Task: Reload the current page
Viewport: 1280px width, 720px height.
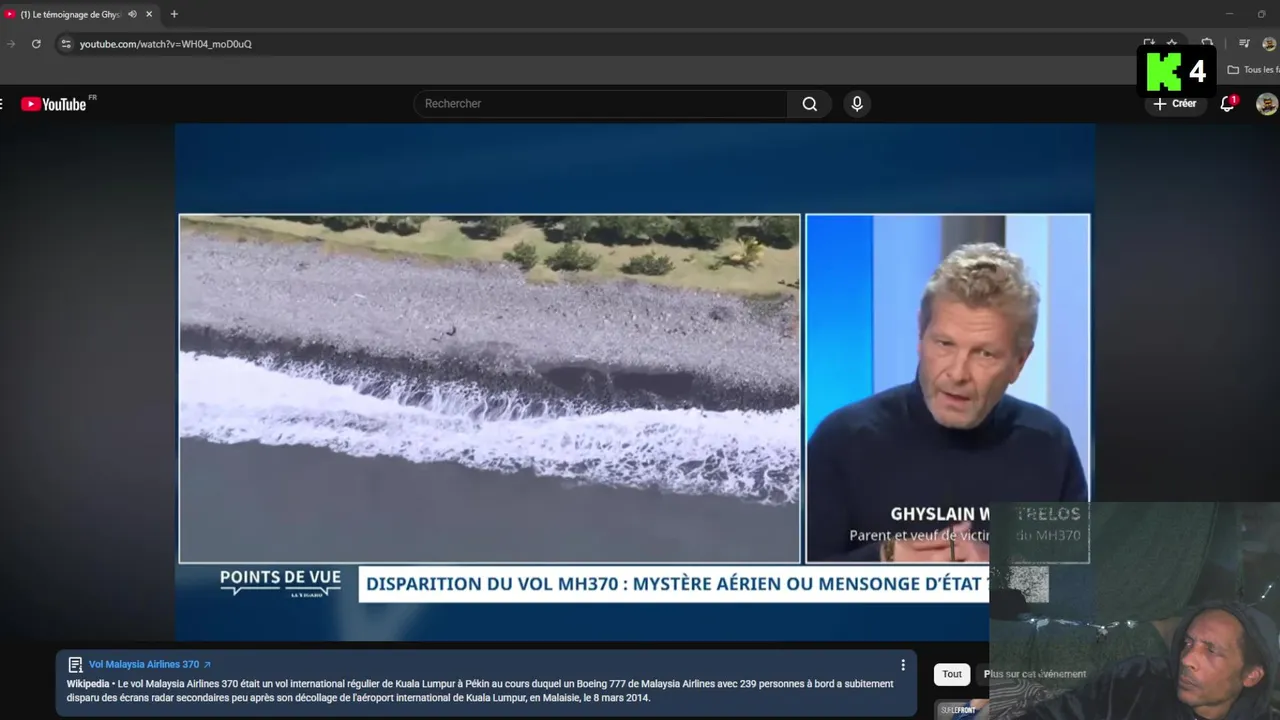Action: 36,44
